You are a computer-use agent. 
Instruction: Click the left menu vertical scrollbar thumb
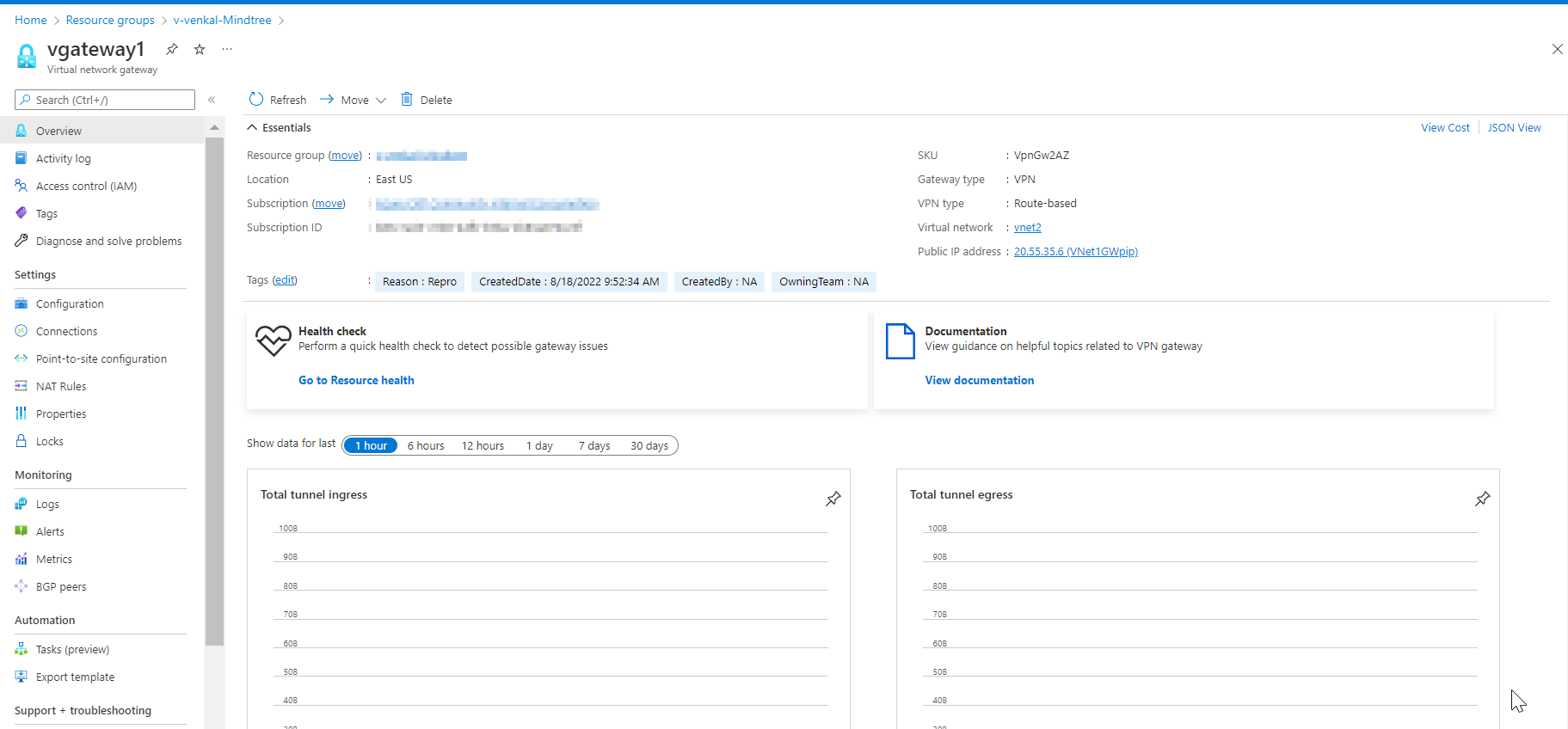click(x=214, y=391)
